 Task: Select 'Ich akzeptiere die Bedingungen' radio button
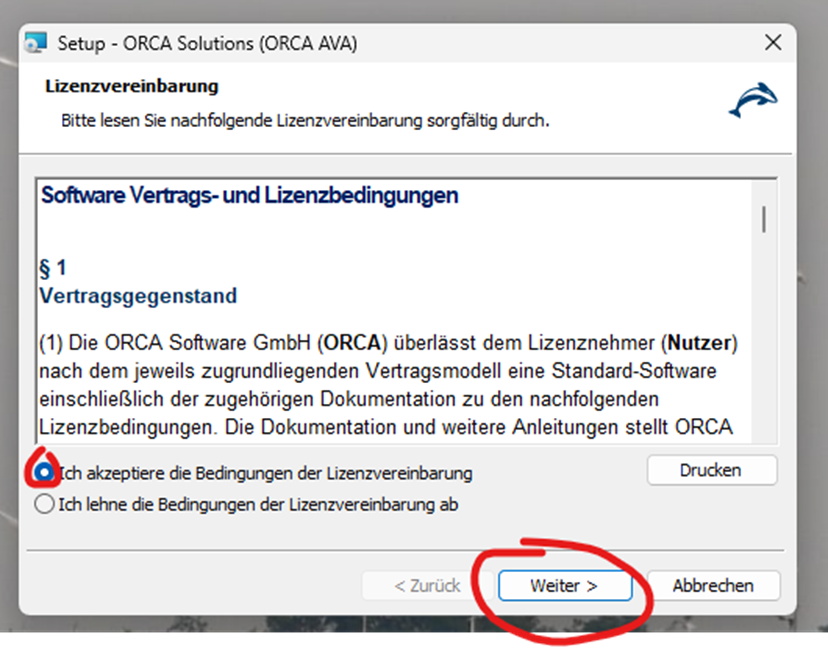tap(44, 472)
